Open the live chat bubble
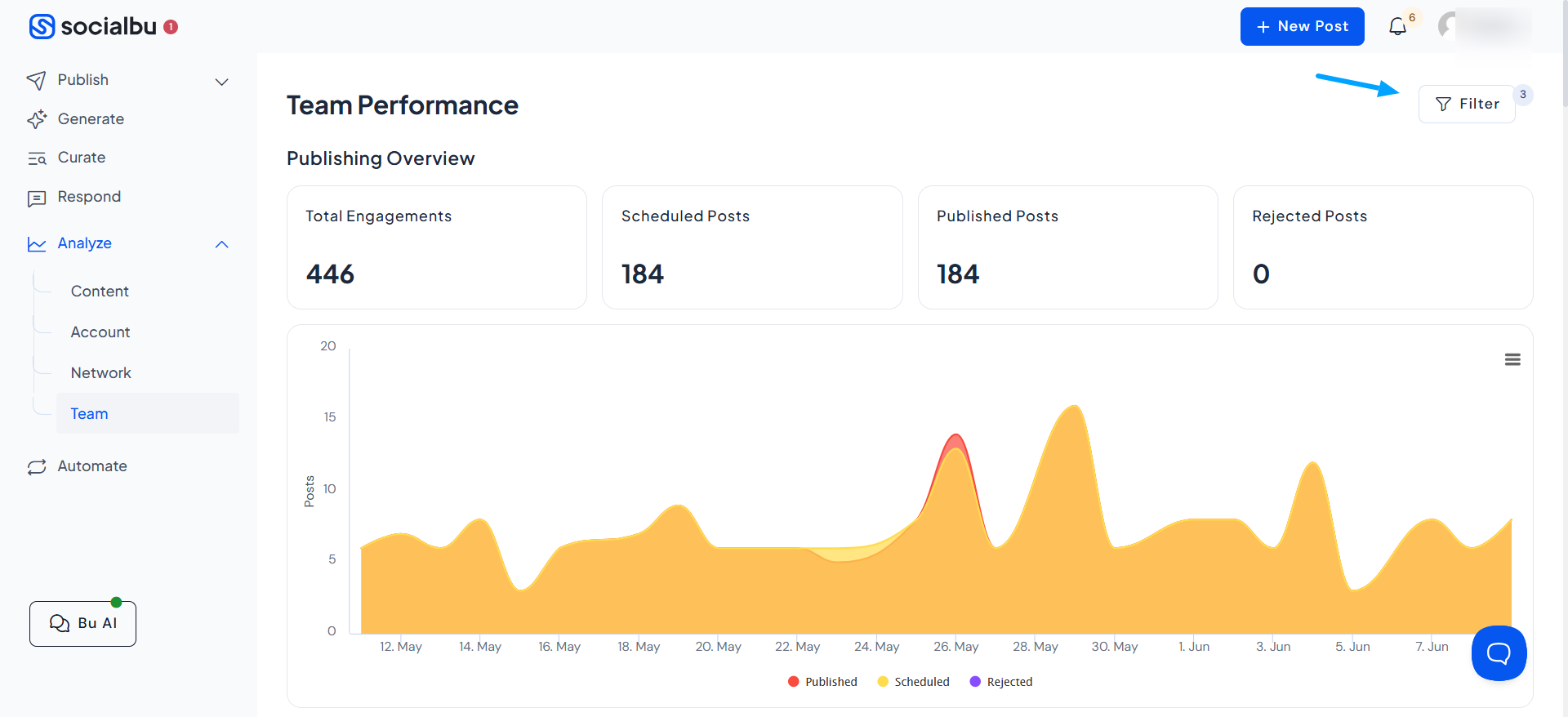The image size is (1568, 717). [x=1499, y=652]
